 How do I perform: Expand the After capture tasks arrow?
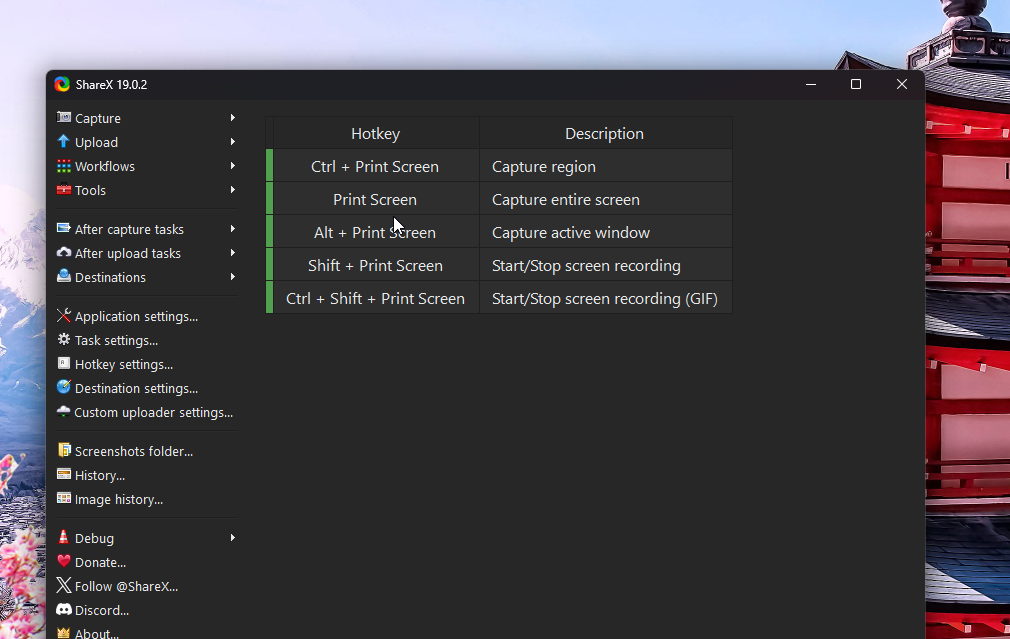(x=233, y=229)
